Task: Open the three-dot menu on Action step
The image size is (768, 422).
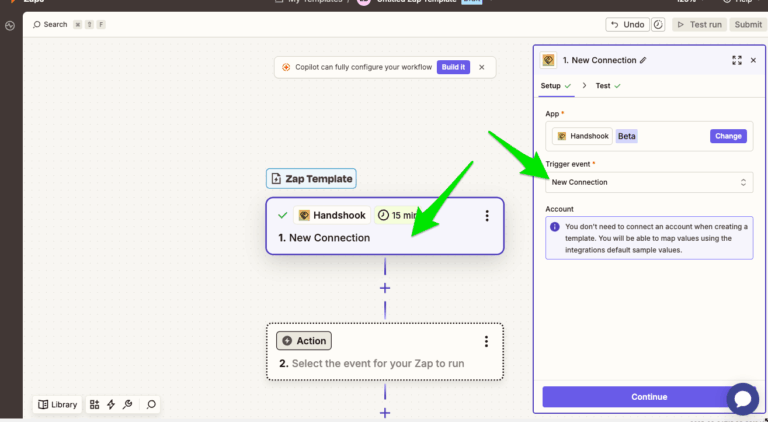Action: [487, 341]
